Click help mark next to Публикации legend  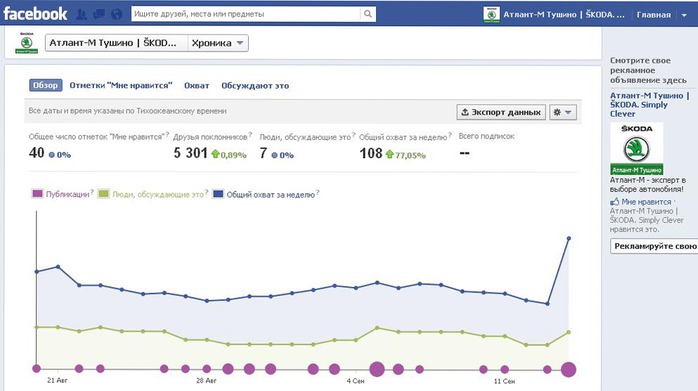pos(92,192)
